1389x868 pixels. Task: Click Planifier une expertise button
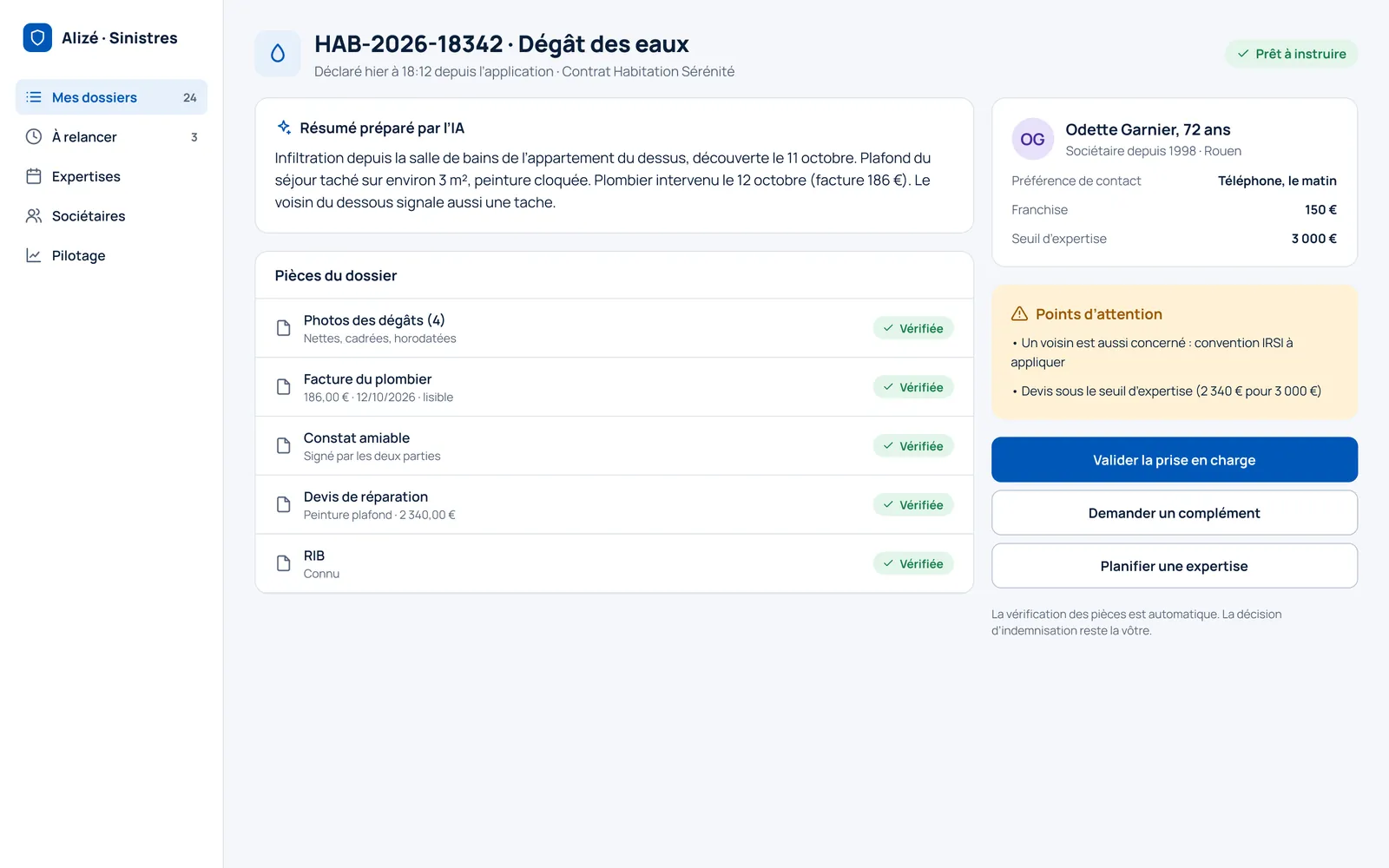point(1175,566)
